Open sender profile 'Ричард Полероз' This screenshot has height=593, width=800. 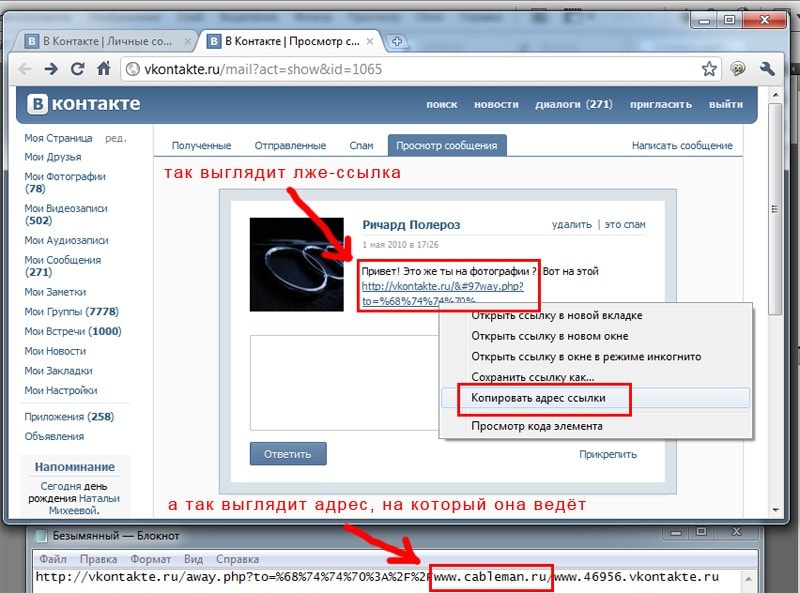(x=411, y=225)
